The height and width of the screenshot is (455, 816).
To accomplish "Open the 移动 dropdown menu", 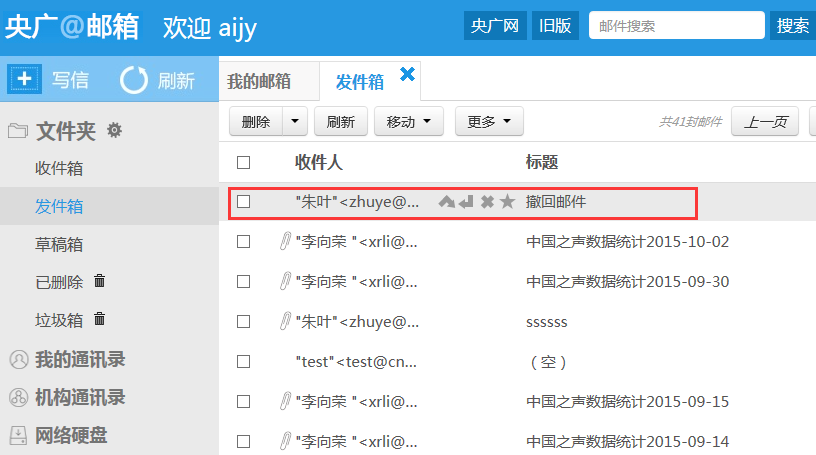I will point(409,121).
